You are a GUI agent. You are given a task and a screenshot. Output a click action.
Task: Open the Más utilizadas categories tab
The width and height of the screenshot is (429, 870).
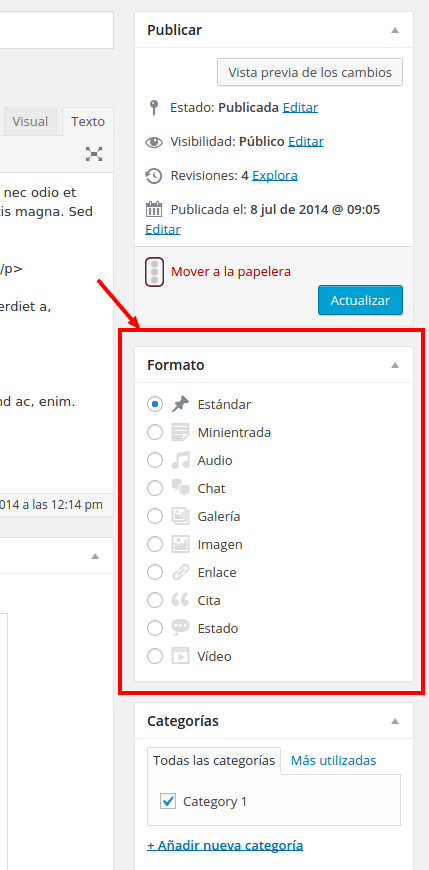(334, 760)
